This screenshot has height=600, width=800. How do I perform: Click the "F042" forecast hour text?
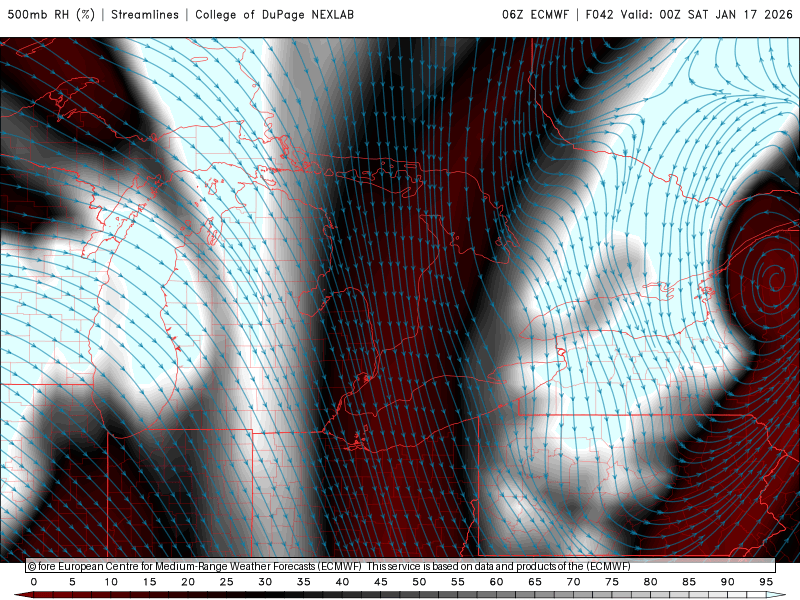(599, 14)
